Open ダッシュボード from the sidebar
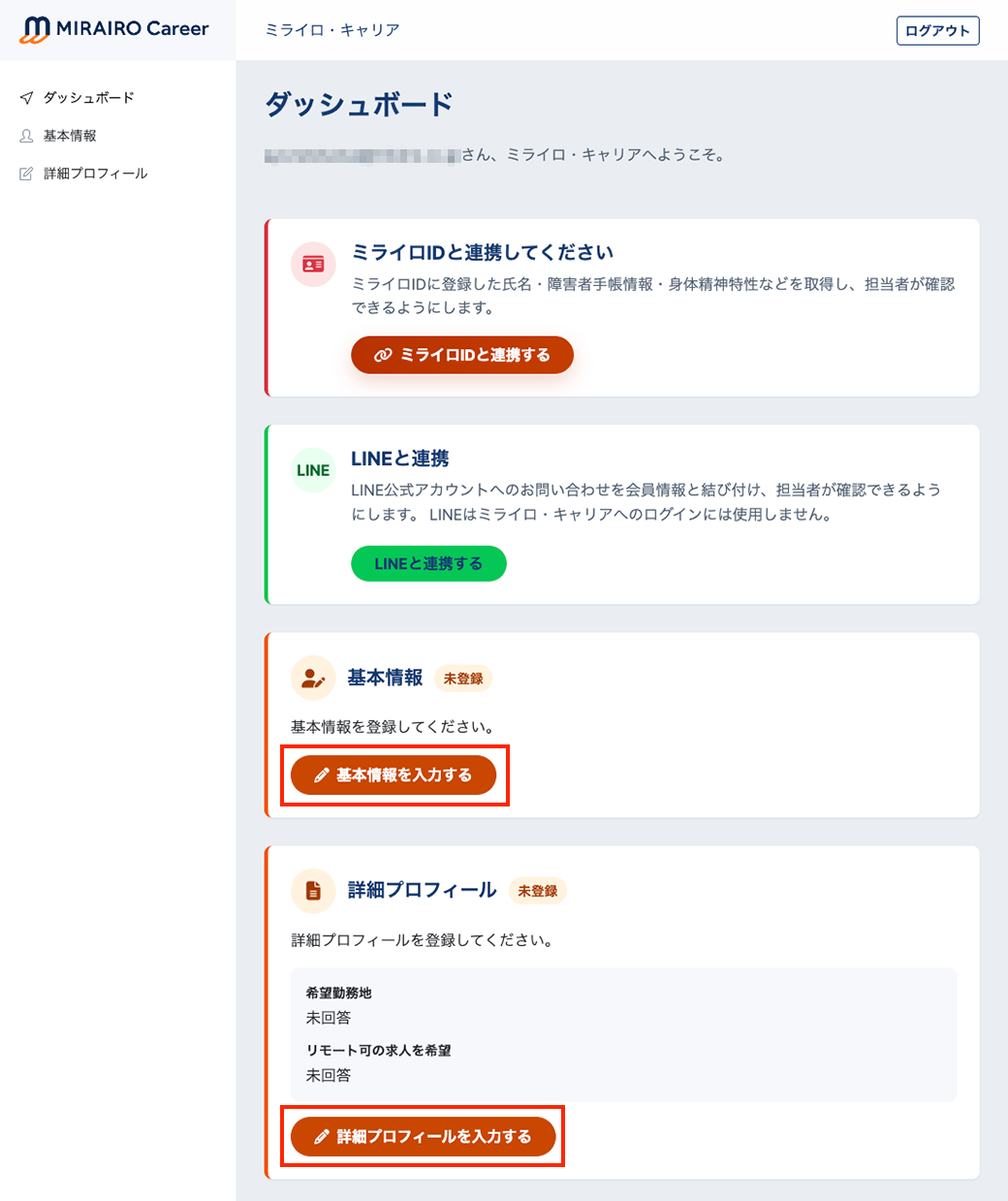The height and width of the screenshot is (1201, 1008). (x=88, y=98)
